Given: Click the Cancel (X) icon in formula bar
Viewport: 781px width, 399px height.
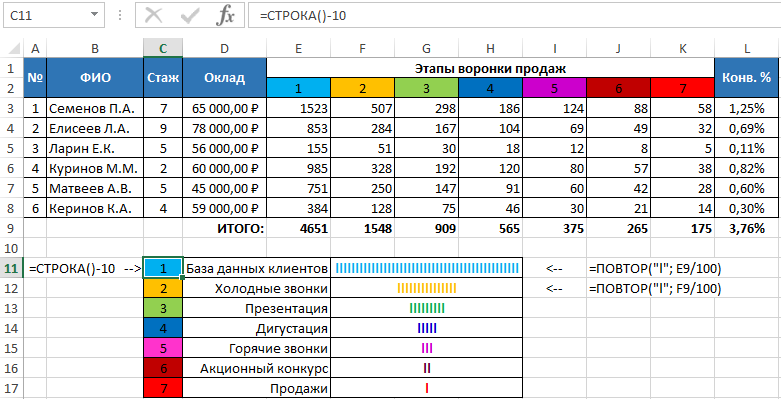Looking at the screenshot, I should (x=153, y=16).
